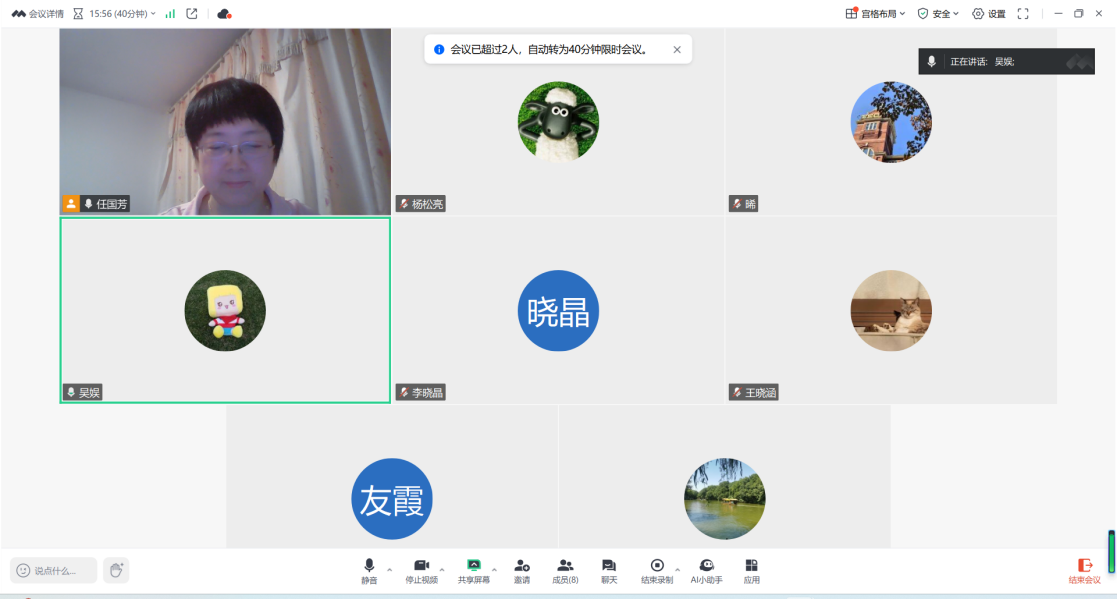Click the host badge icon beside 任国芳

(x=71, y=204)
